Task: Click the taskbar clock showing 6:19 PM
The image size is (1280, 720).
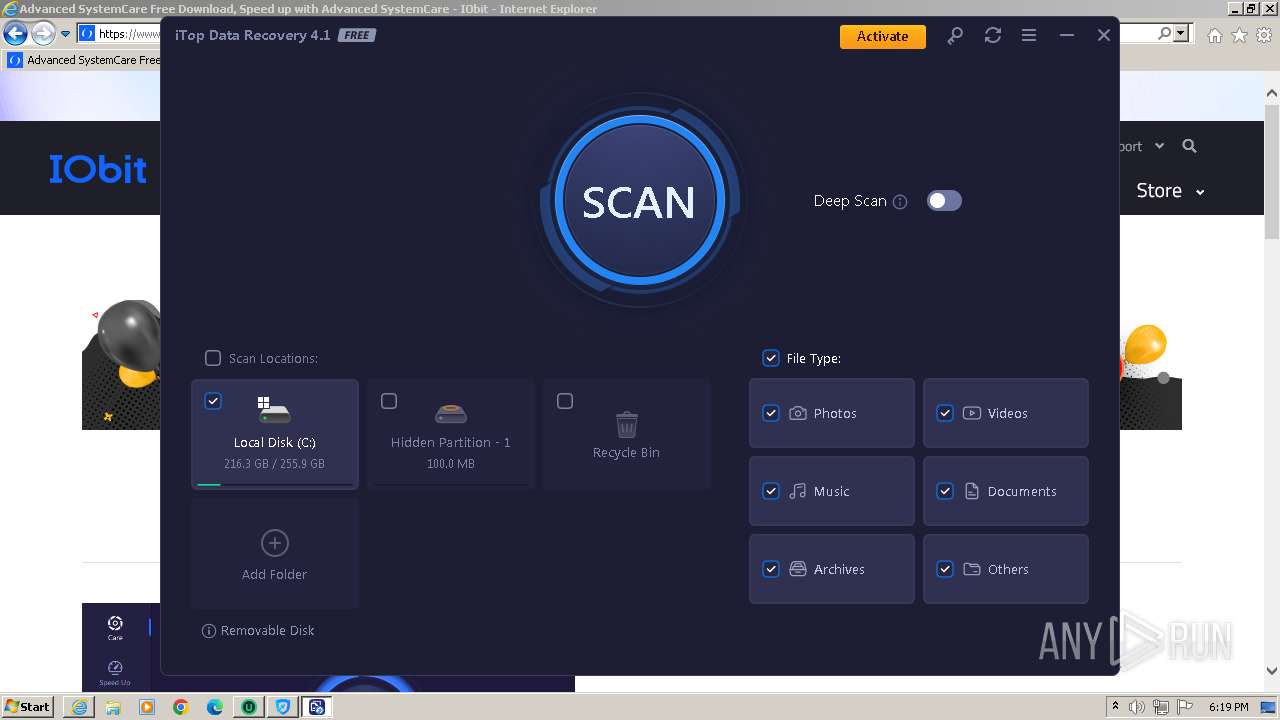Action: pos(1228,707)
